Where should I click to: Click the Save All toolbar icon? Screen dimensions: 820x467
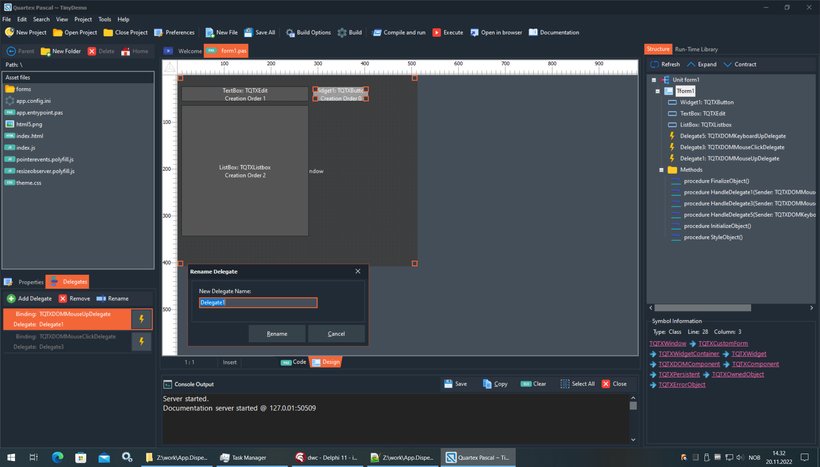[248, 32]
